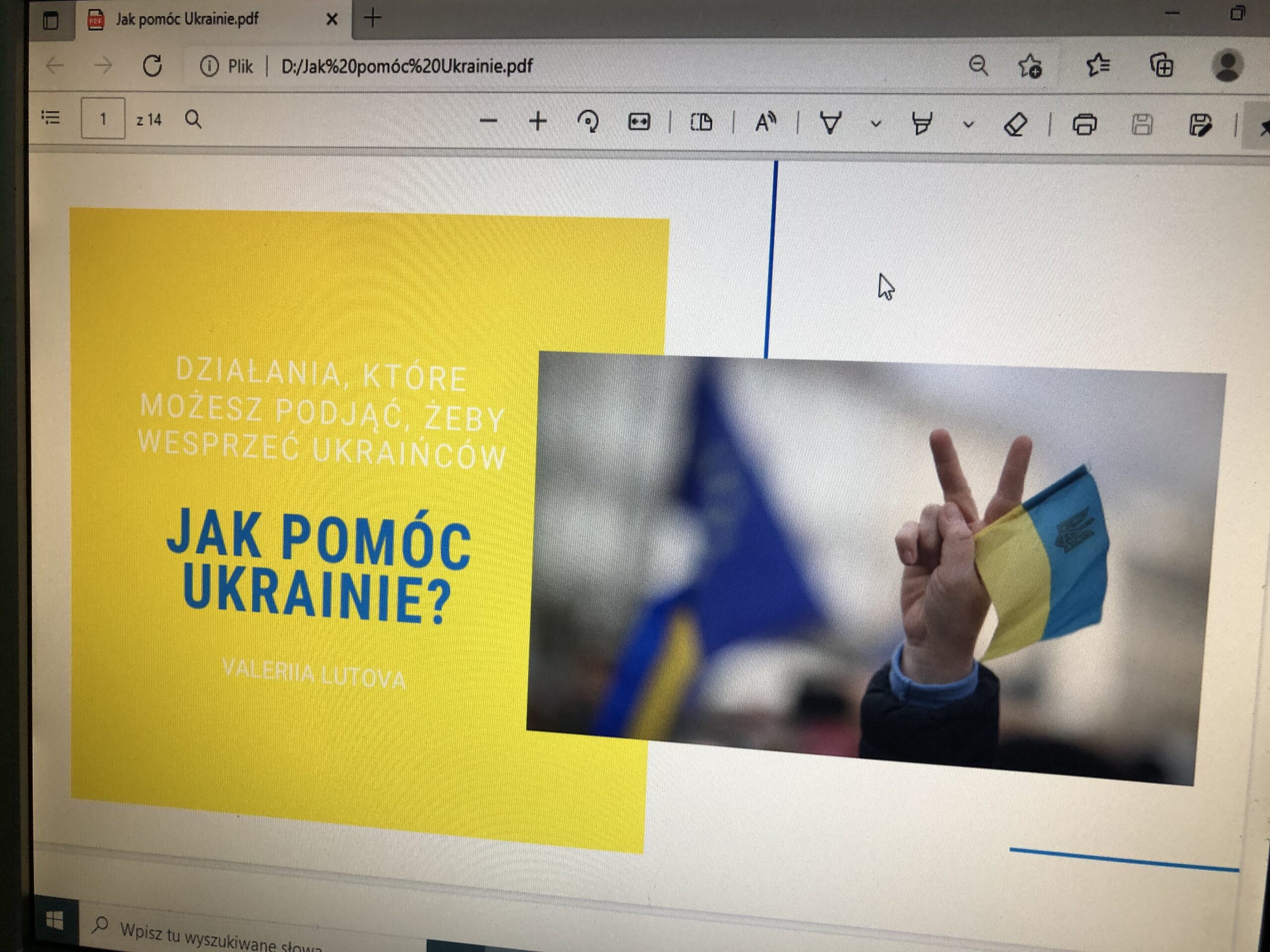Click the address bar with the file path

[406, 66]
